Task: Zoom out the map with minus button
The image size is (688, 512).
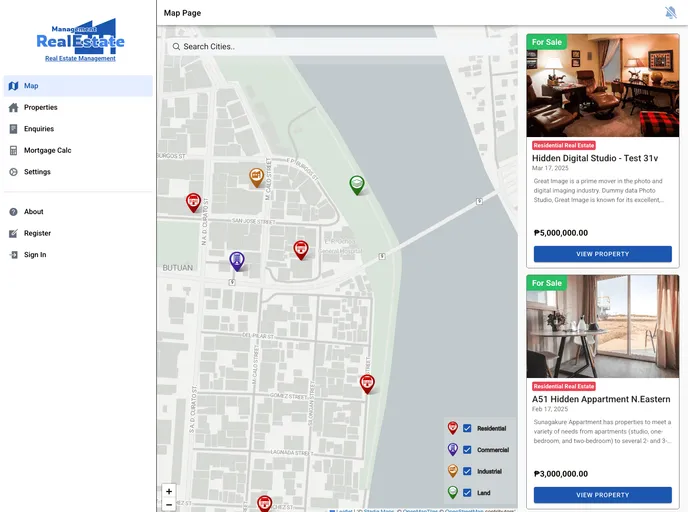Action: click(x=169, y=505)
